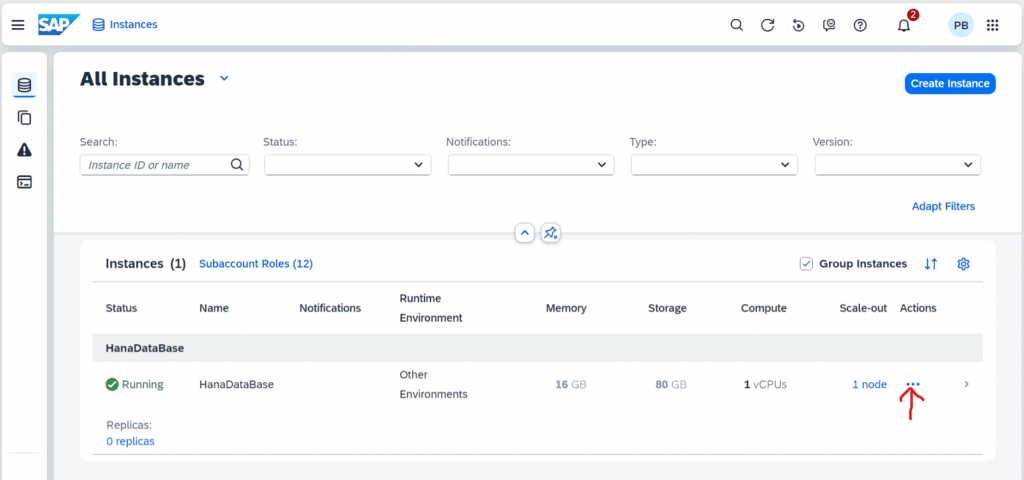Click the search icon inside the Search field

[237, 165]
